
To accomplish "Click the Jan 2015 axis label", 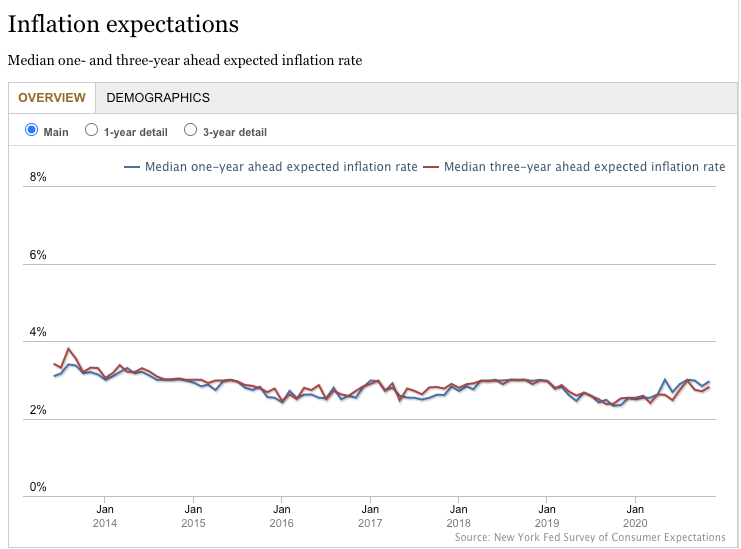I will click(x=193, y=515).
